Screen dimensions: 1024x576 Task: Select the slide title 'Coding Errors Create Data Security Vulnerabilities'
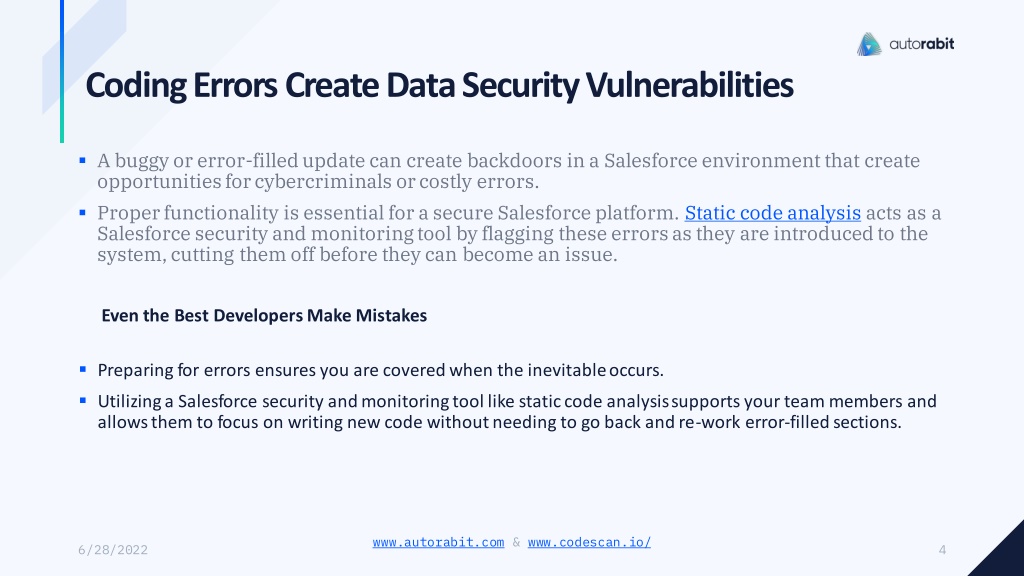[x=440, y=86]
